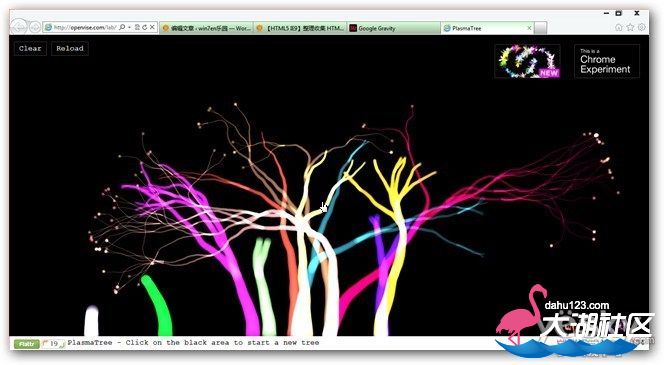The image size is (664, 365).
Task: Open the Home icon in browser toolbar
Action: pyautogui.click(x=619, y=28)
